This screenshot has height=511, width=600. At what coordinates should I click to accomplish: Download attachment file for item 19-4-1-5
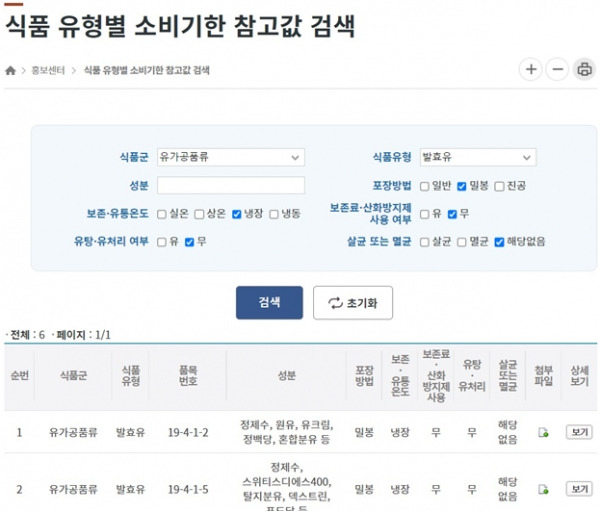click(543, 489)
